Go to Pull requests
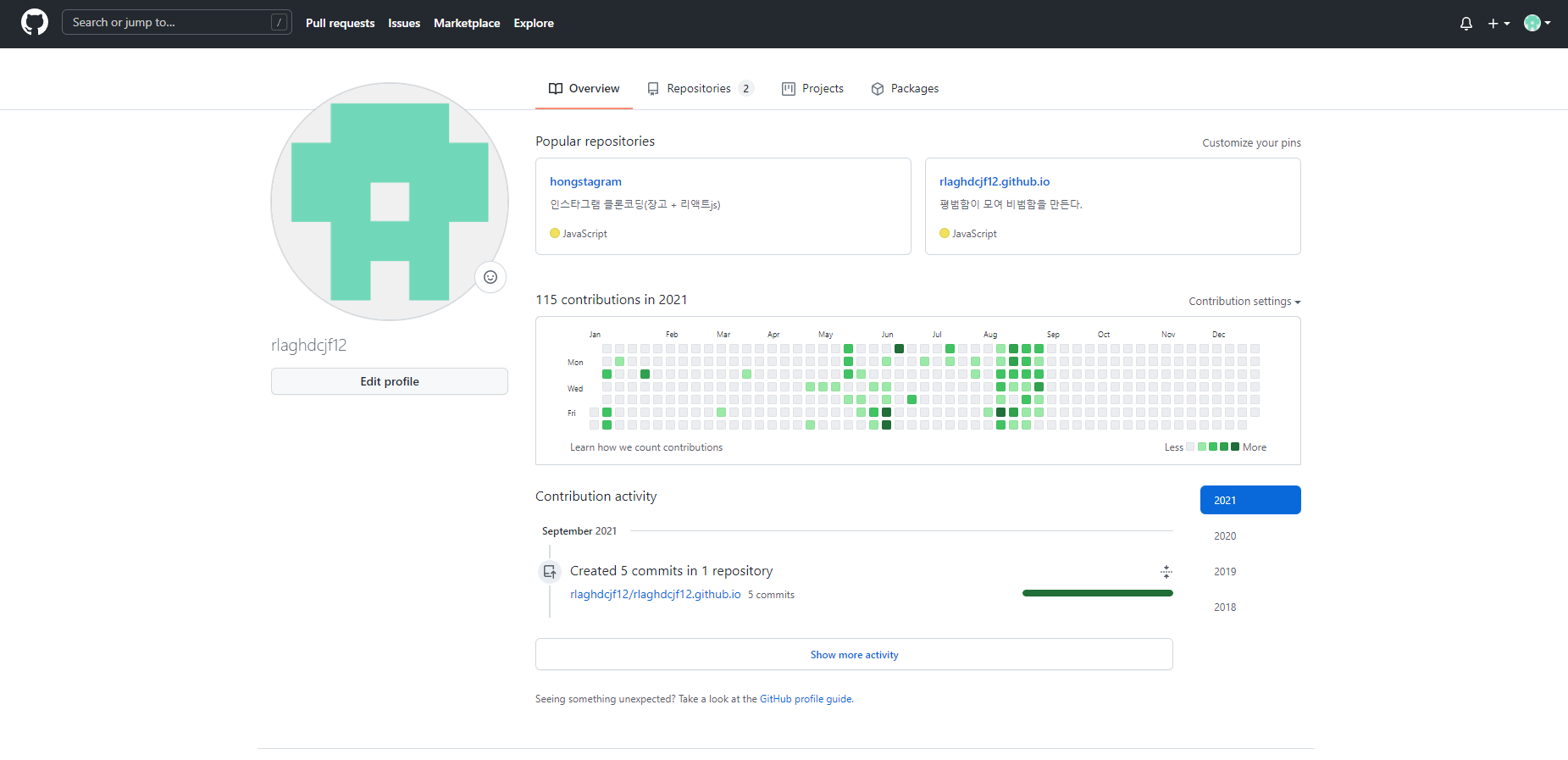This screenshot has height=760, width=1568. tap(340, 23)
